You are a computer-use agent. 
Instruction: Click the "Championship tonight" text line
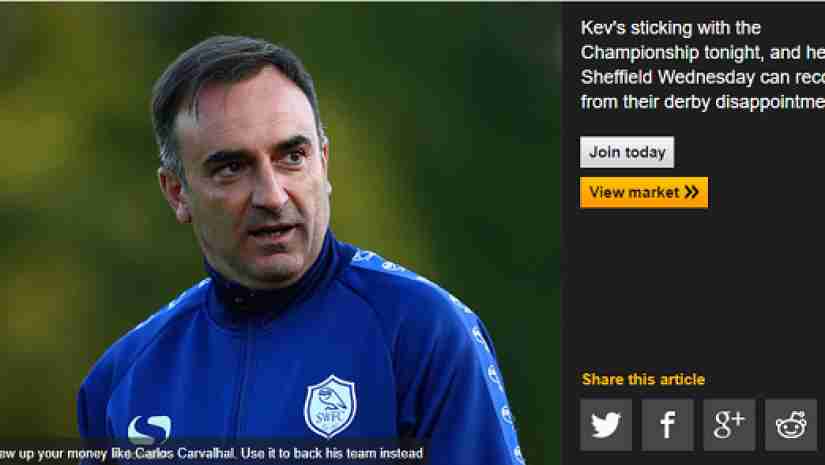coord(702,53)
